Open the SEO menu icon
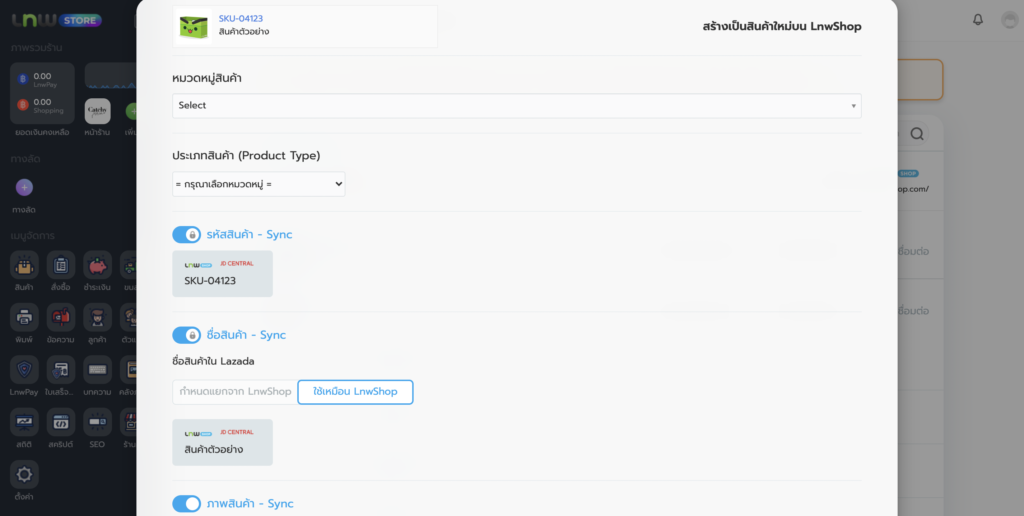 [x=97, y=422]
